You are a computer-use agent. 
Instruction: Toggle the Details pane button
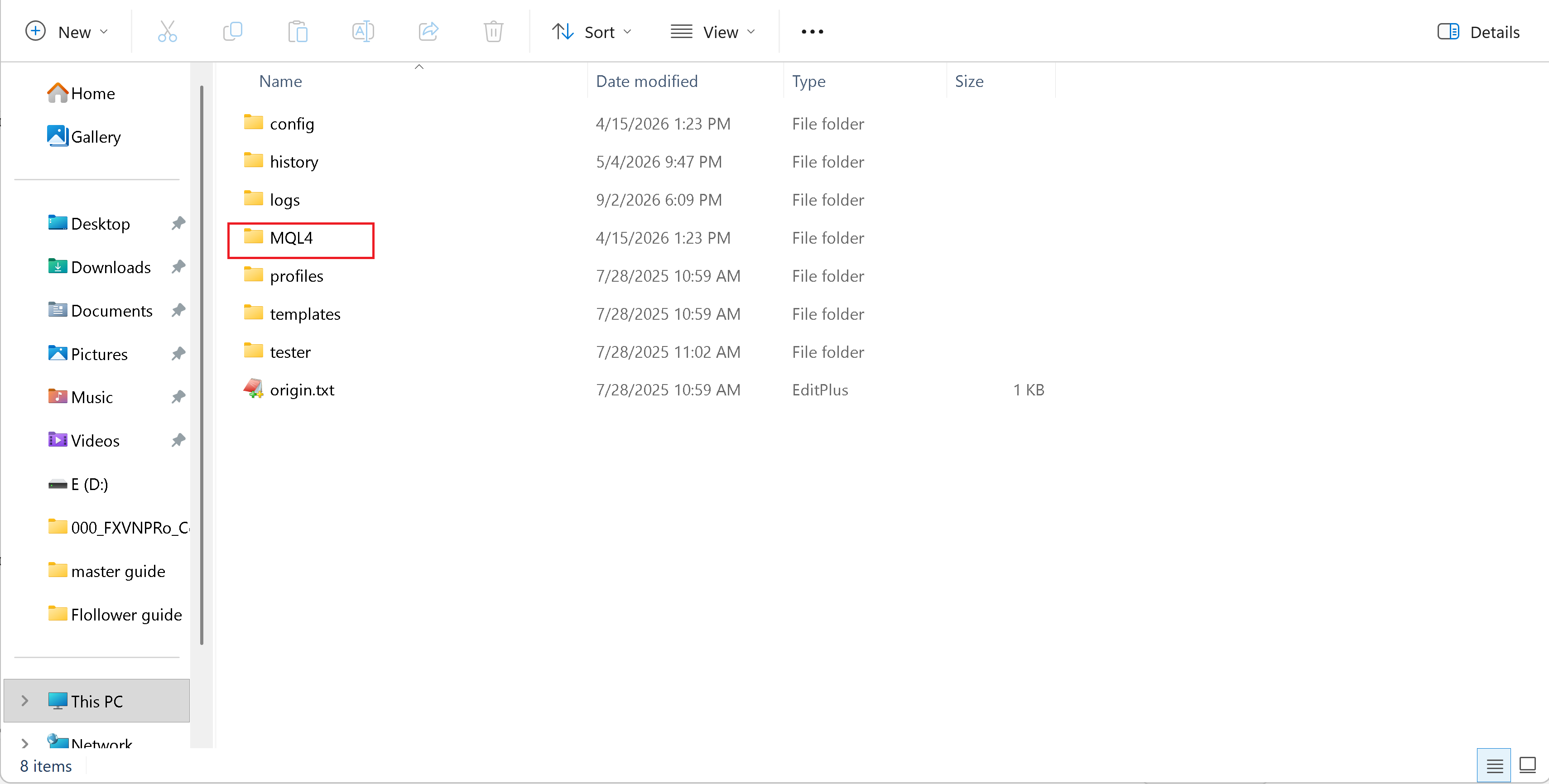pos(1479,32)
